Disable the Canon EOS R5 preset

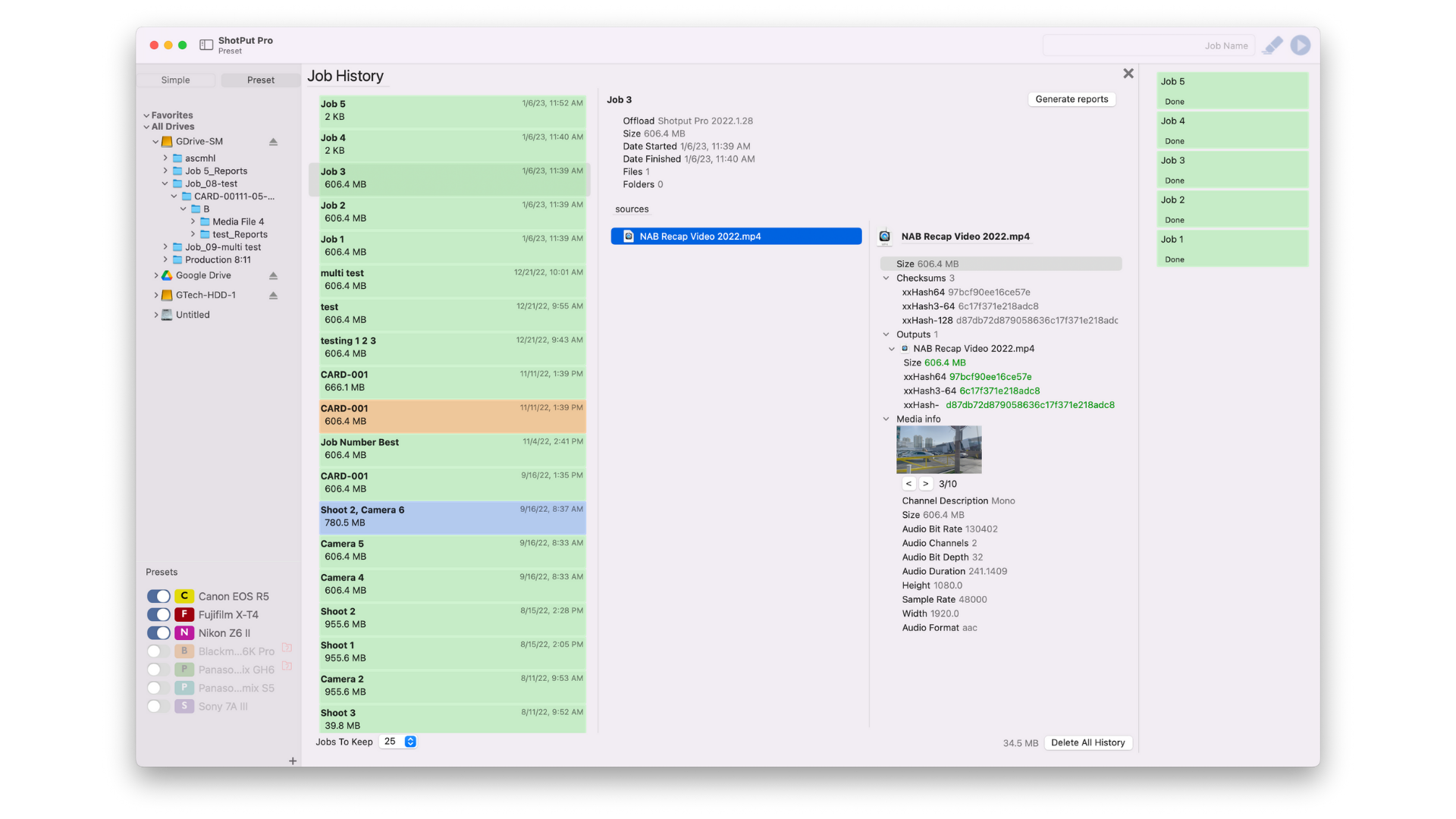tap(158, 597)
